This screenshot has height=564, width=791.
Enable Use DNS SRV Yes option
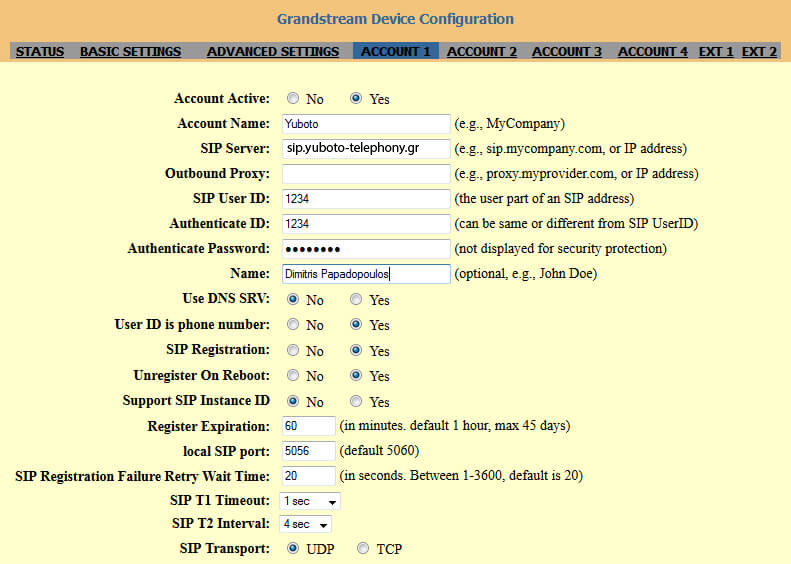click(357, 299)
